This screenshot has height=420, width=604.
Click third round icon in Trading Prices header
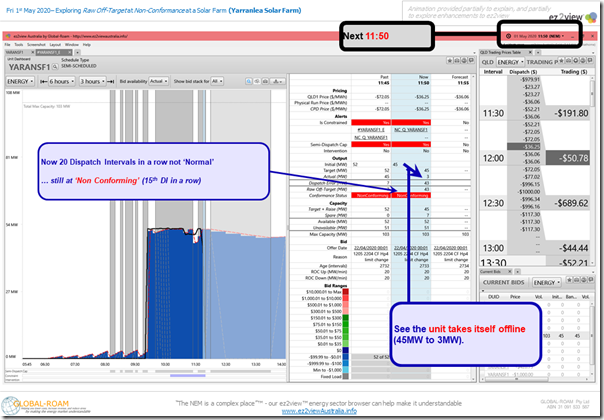click(576, 61)
